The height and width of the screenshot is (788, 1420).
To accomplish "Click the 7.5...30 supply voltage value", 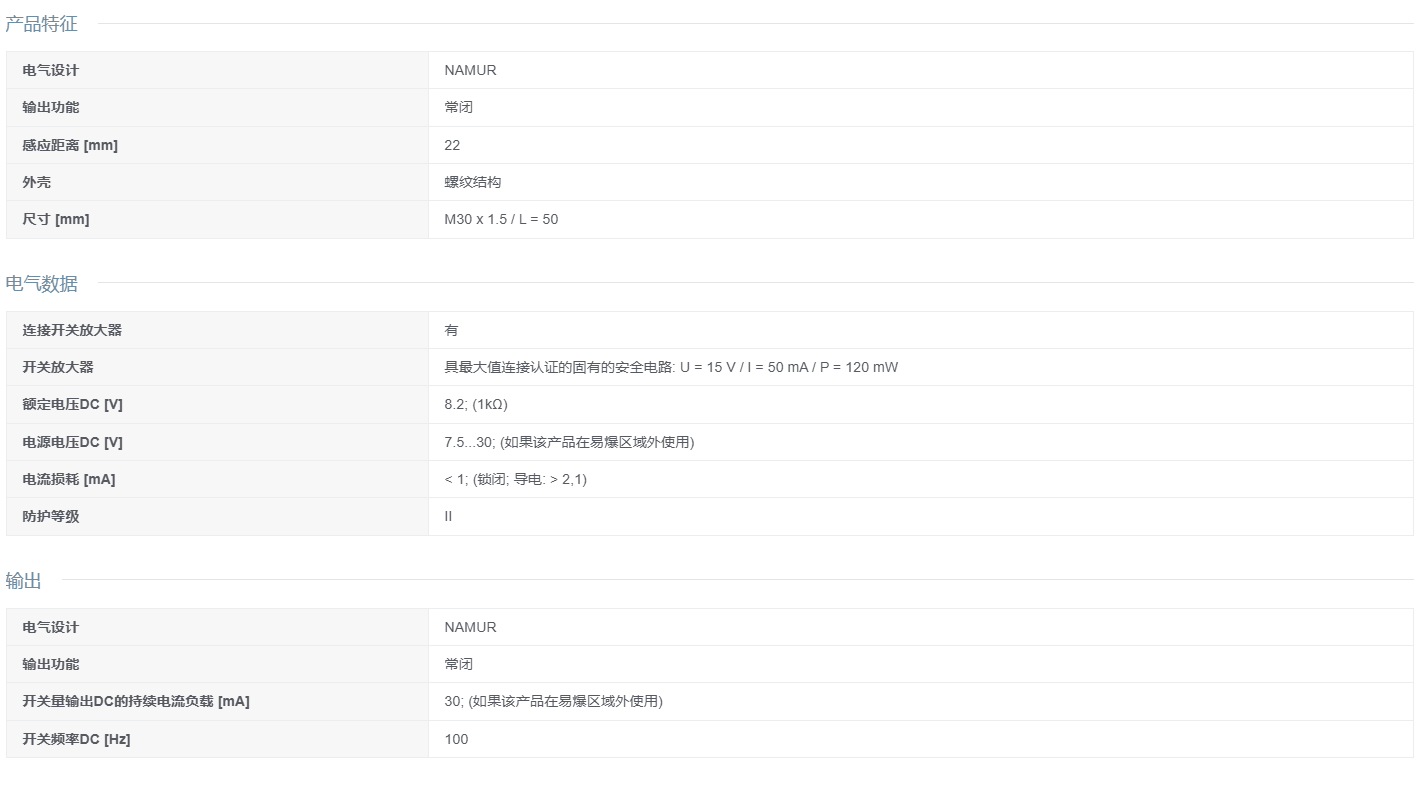I will tap(569, 442).
